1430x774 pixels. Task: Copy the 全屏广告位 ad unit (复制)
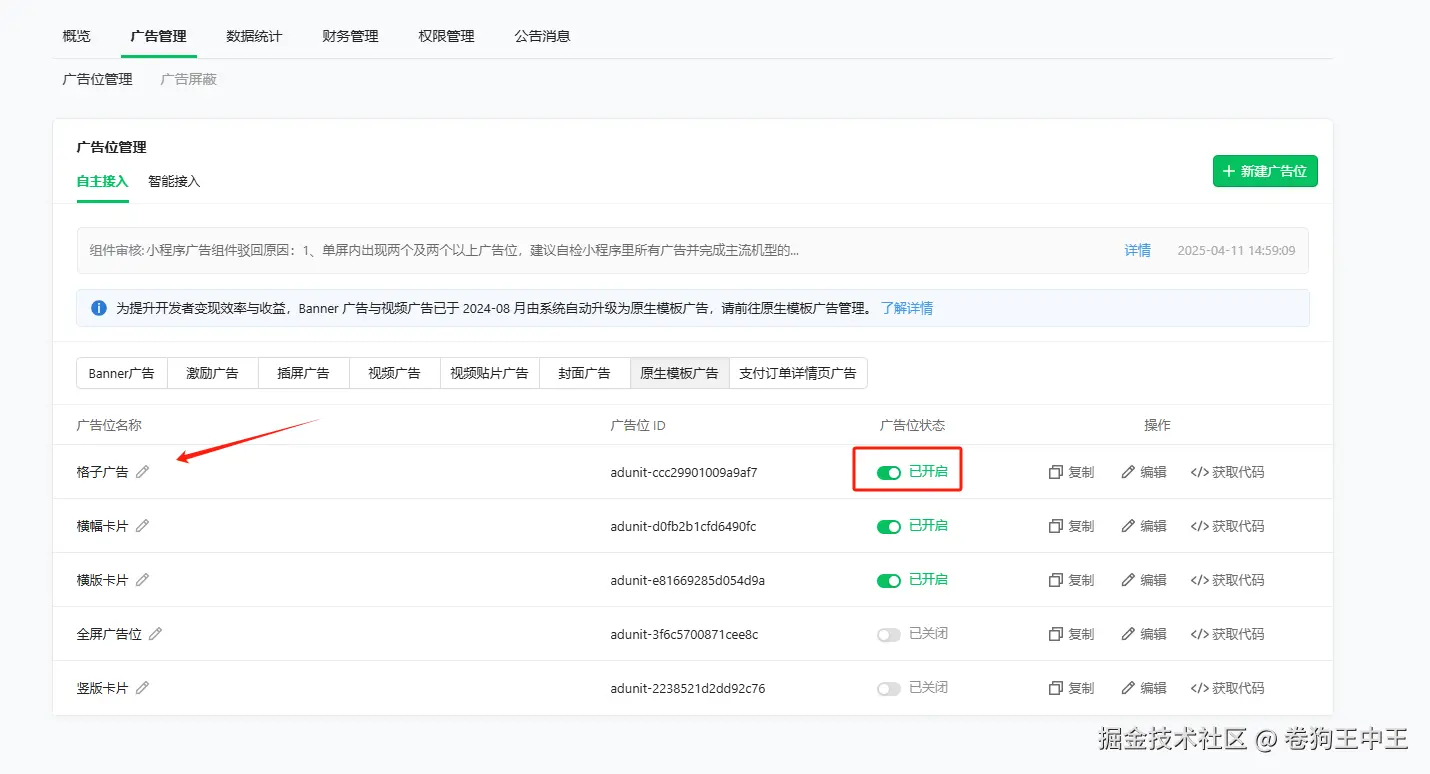pyautogui.click(x=1071, y=634)
